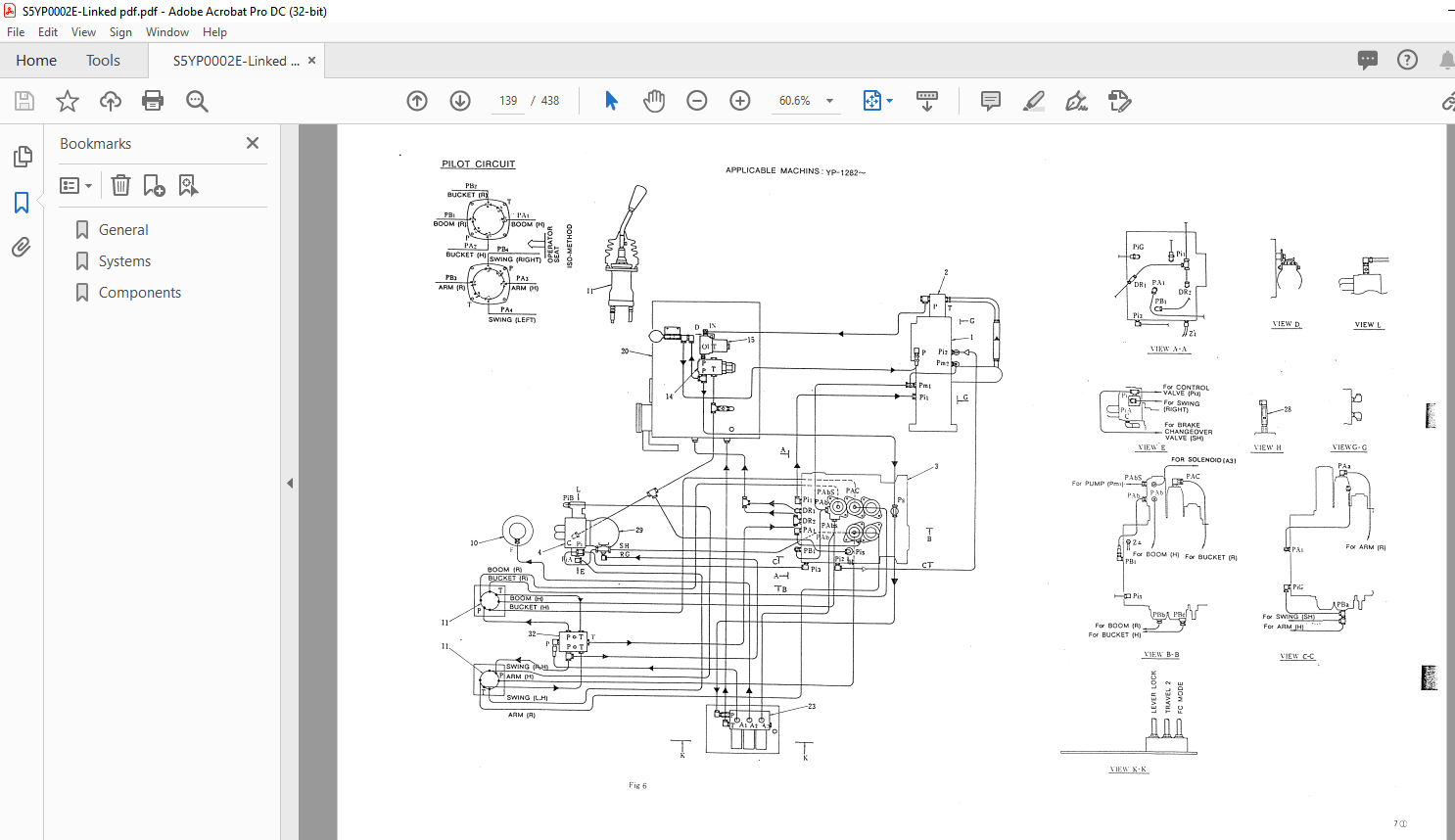Click 'VIEW C-C' label in diagram
Screen dimensions: 1455x840
pyautogui.click(x=1297, y=656)
